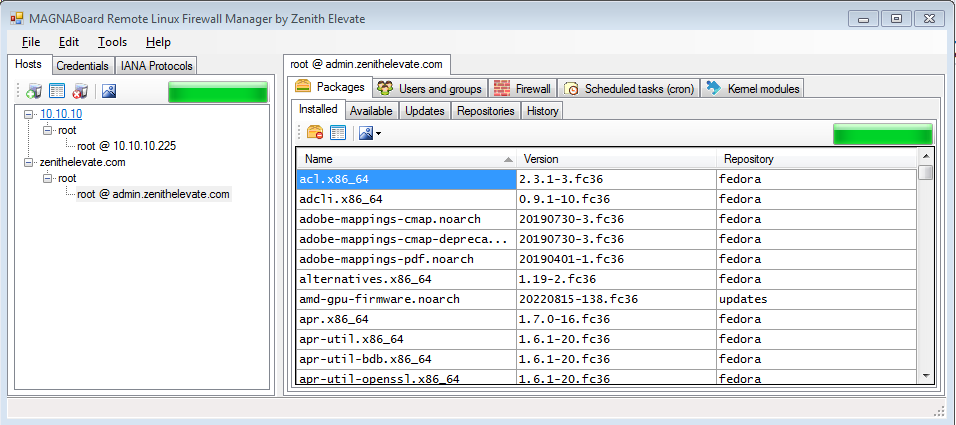This screenshot has width=956, height=425.
Task: Select the root @ admin.zenithelevate.com session tab
Action: 366,63
